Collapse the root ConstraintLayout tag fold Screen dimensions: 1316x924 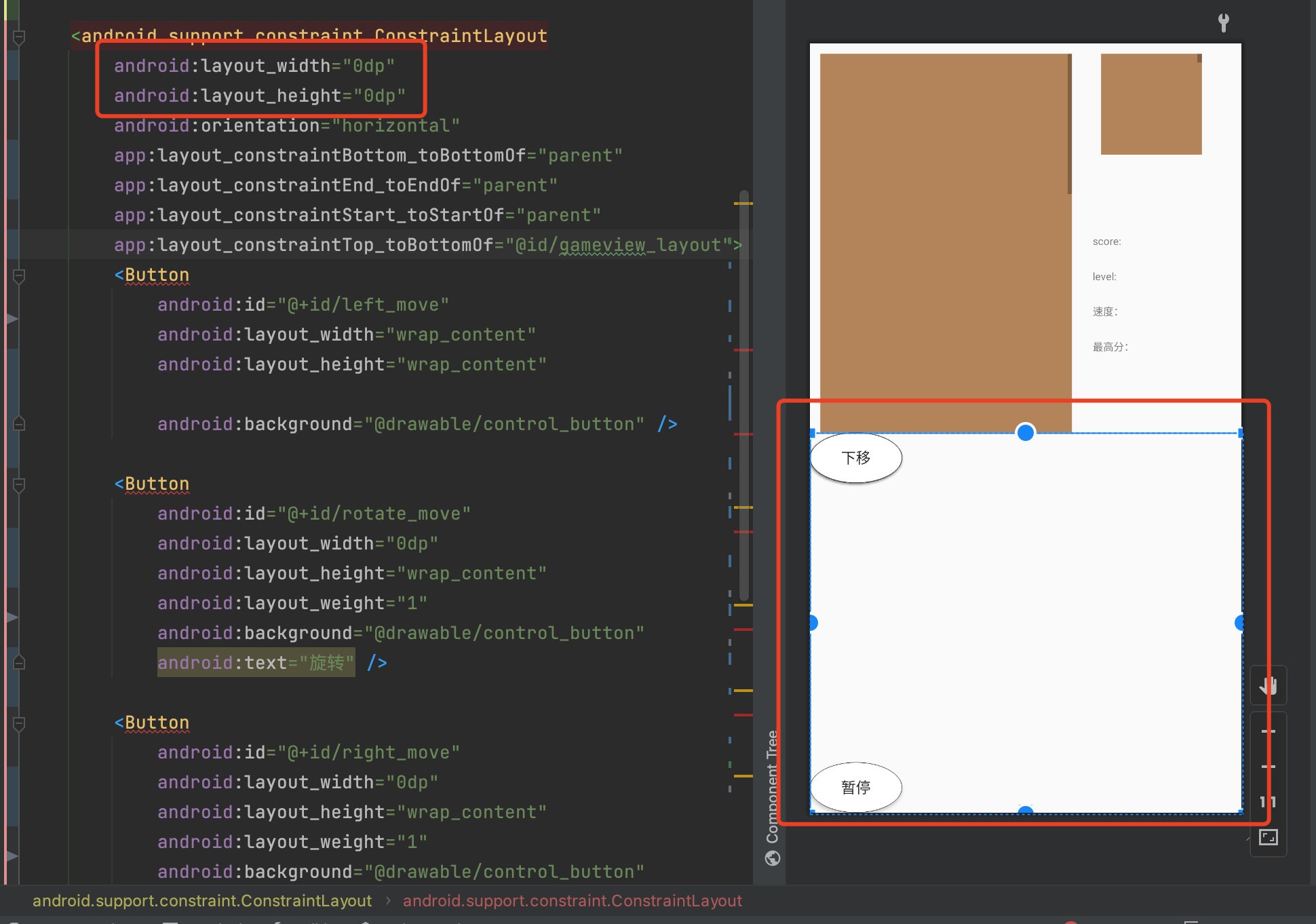19,37
